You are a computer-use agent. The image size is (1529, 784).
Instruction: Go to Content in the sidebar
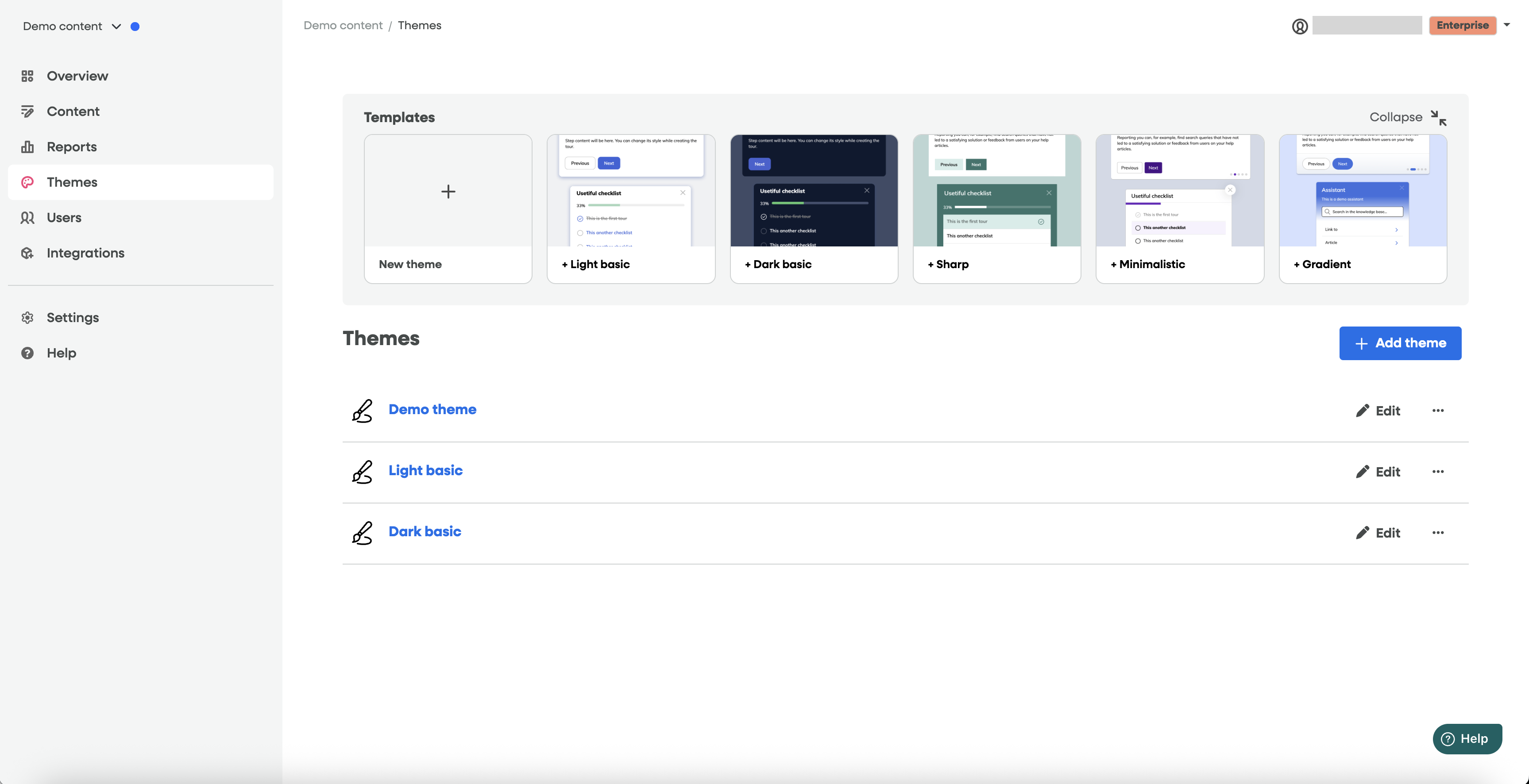pyautogui.click(x=73, y=111)
